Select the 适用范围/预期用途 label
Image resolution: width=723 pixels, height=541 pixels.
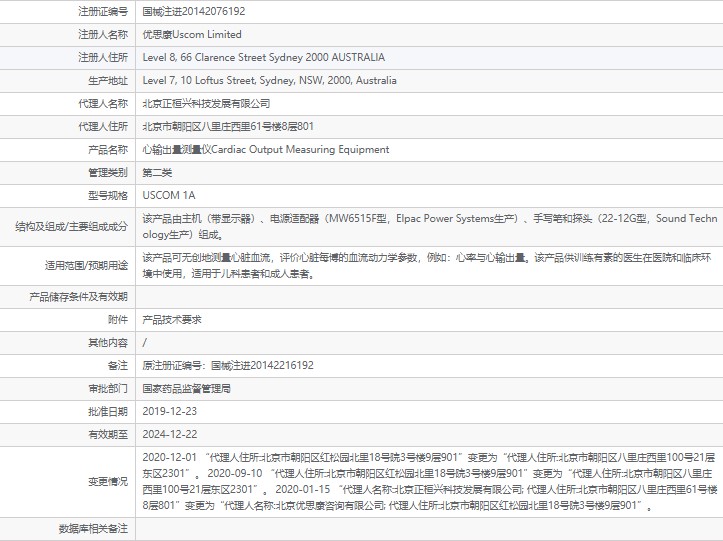[86, 266]
